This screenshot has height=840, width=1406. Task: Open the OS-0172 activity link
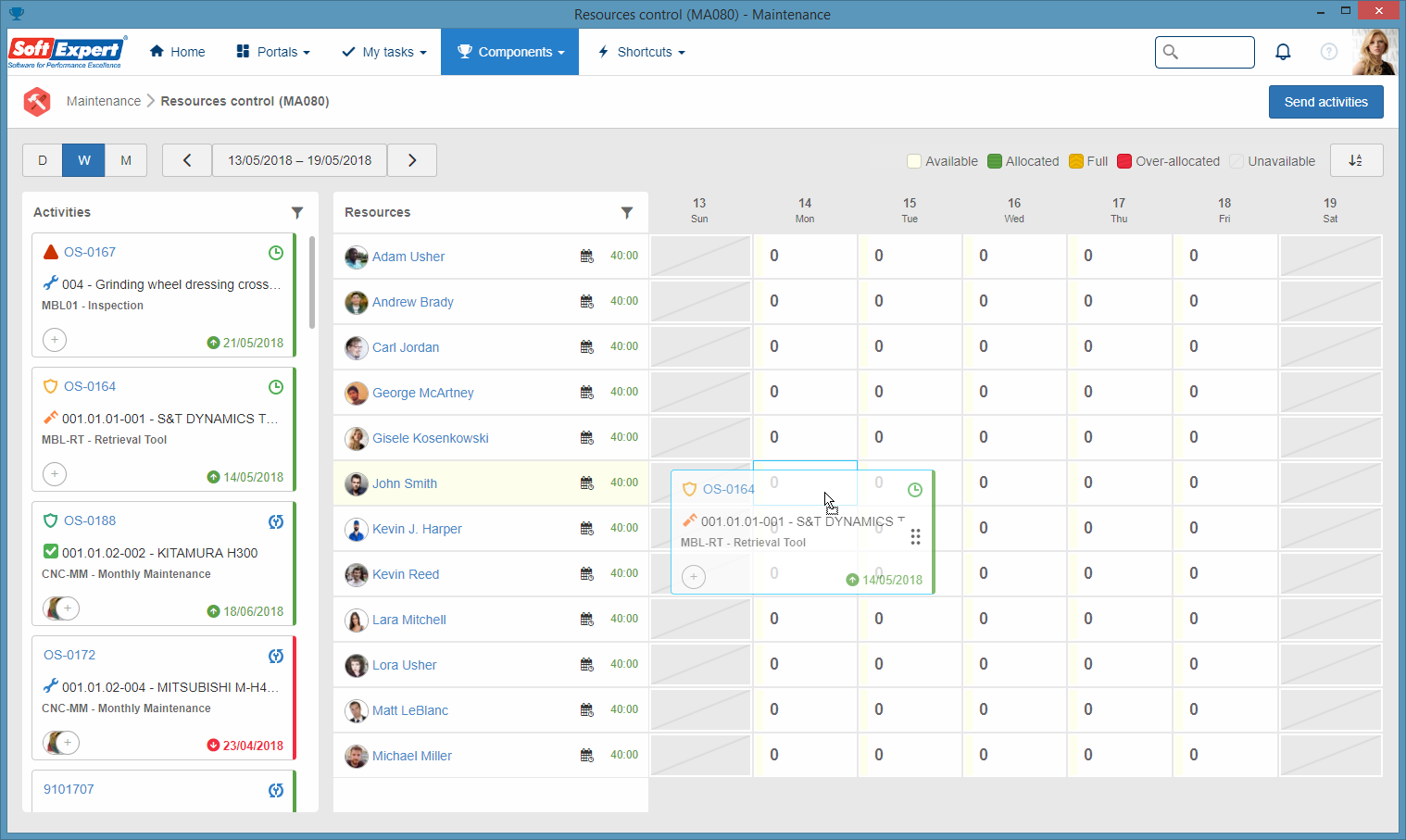pyautogui.click(x=69, y=655)
